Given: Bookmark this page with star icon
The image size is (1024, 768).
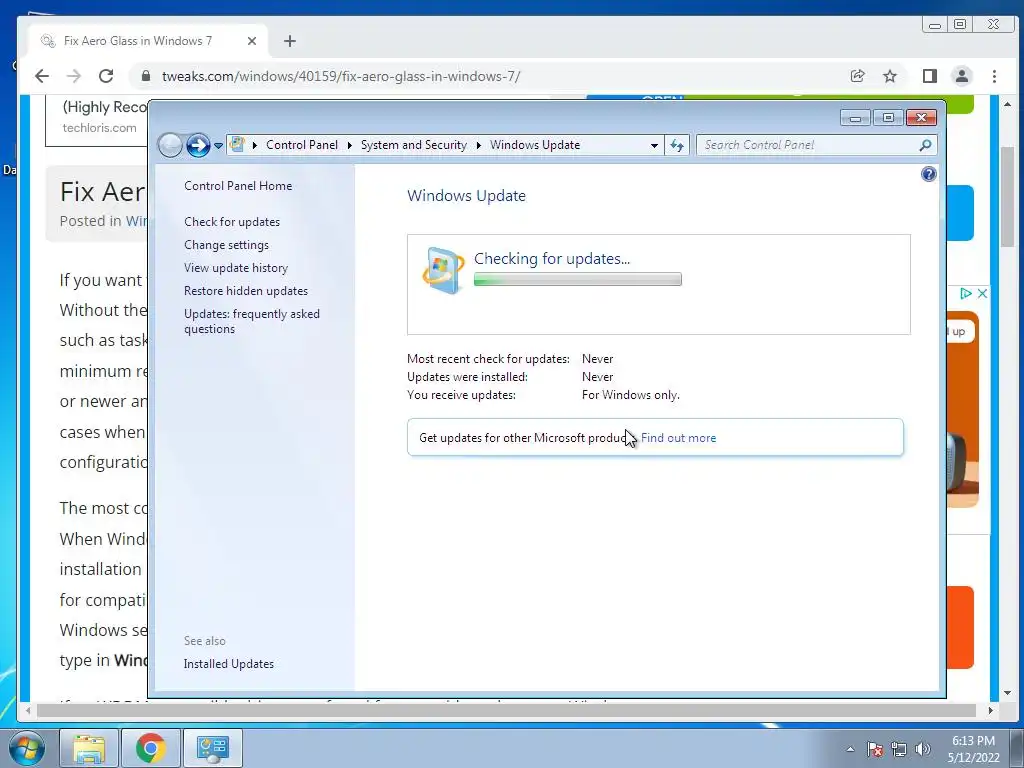Looking at the screenshot, I should [889, 76].
